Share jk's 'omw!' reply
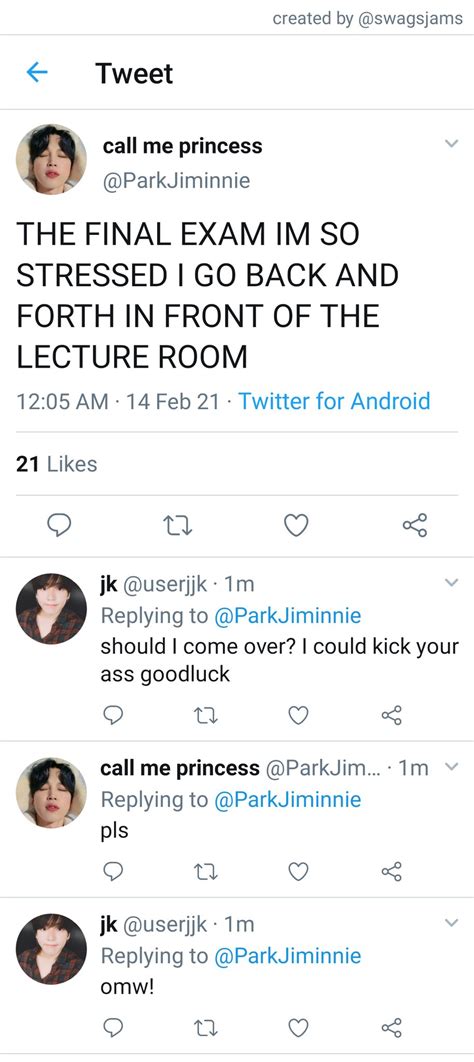Screen dimensions: 474x1062 click(x=392, y=1027)
